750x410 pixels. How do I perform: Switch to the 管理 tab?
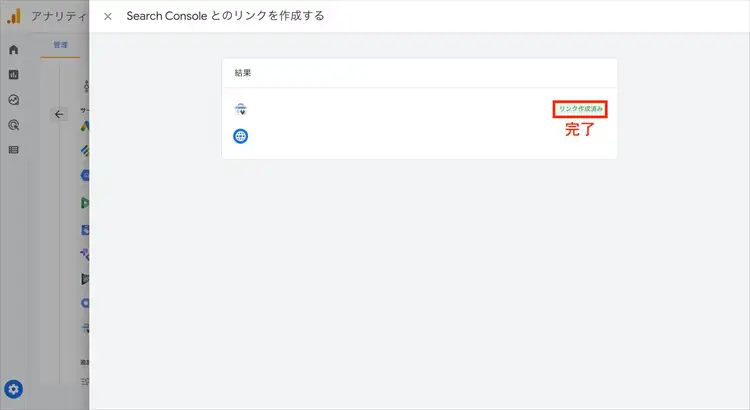coord(61,45)
